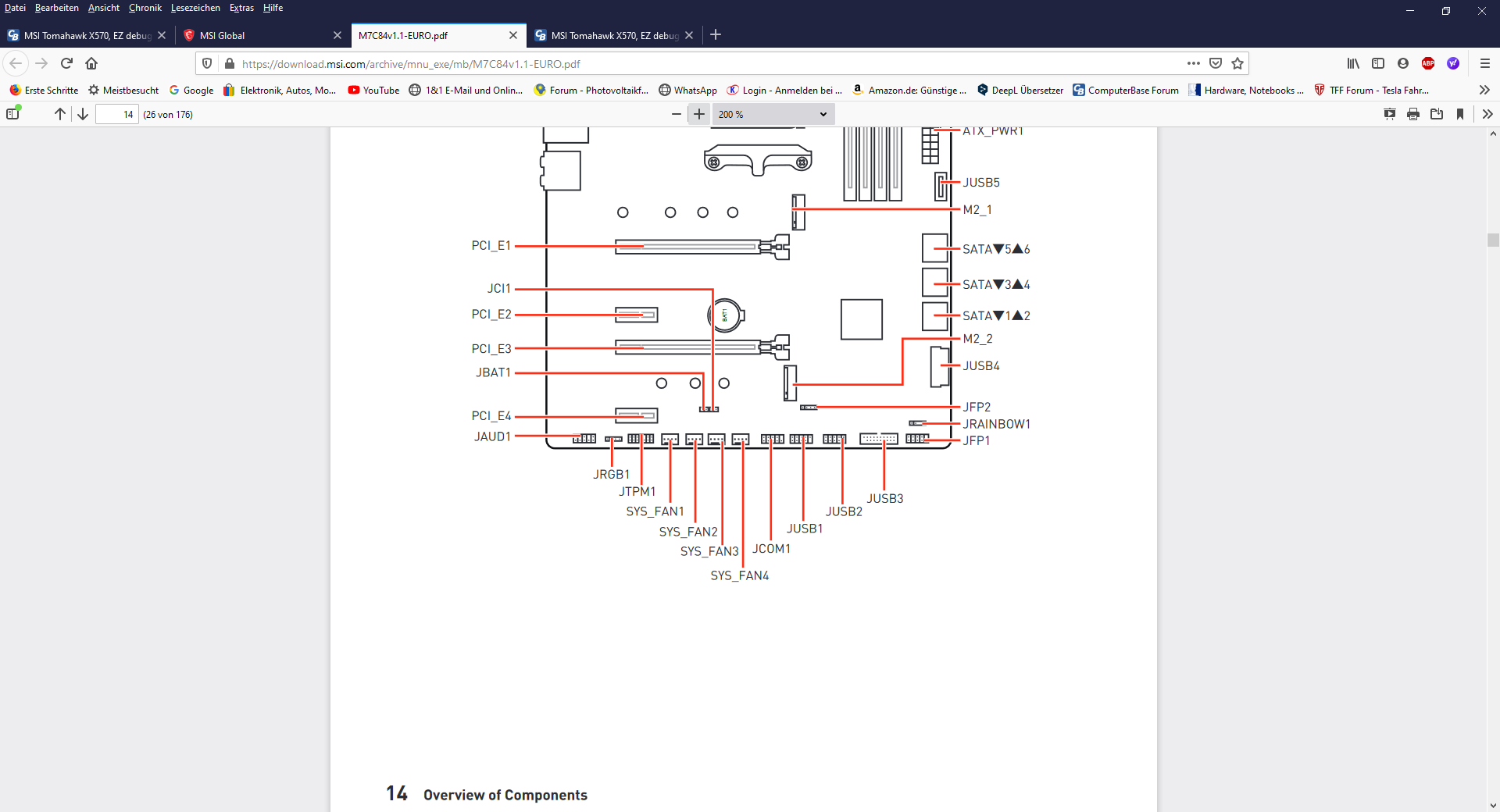Open the Chronik menu
This screenshot has width=1500, height=812.
[x=145, y=8]
